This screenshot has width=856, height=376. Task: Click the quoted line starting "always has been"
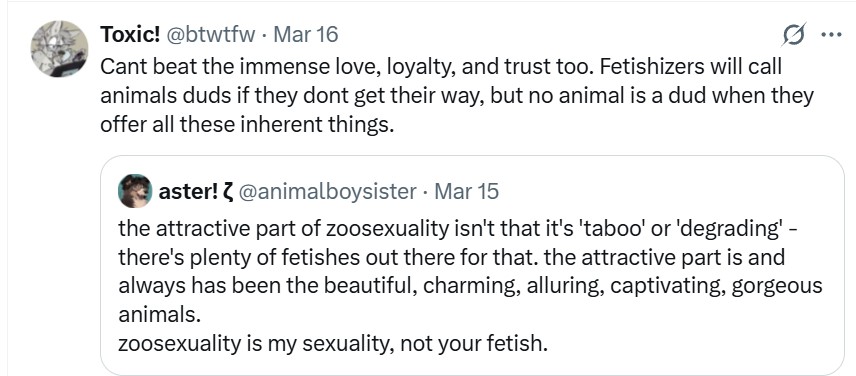click(x=470, y=285)
